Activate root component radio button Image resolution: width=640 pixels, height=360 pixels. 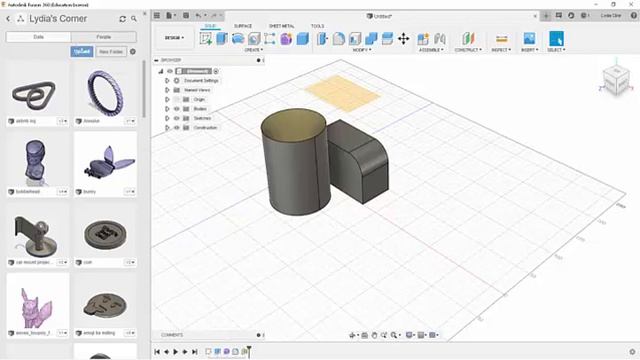click(x=216, y=71)
